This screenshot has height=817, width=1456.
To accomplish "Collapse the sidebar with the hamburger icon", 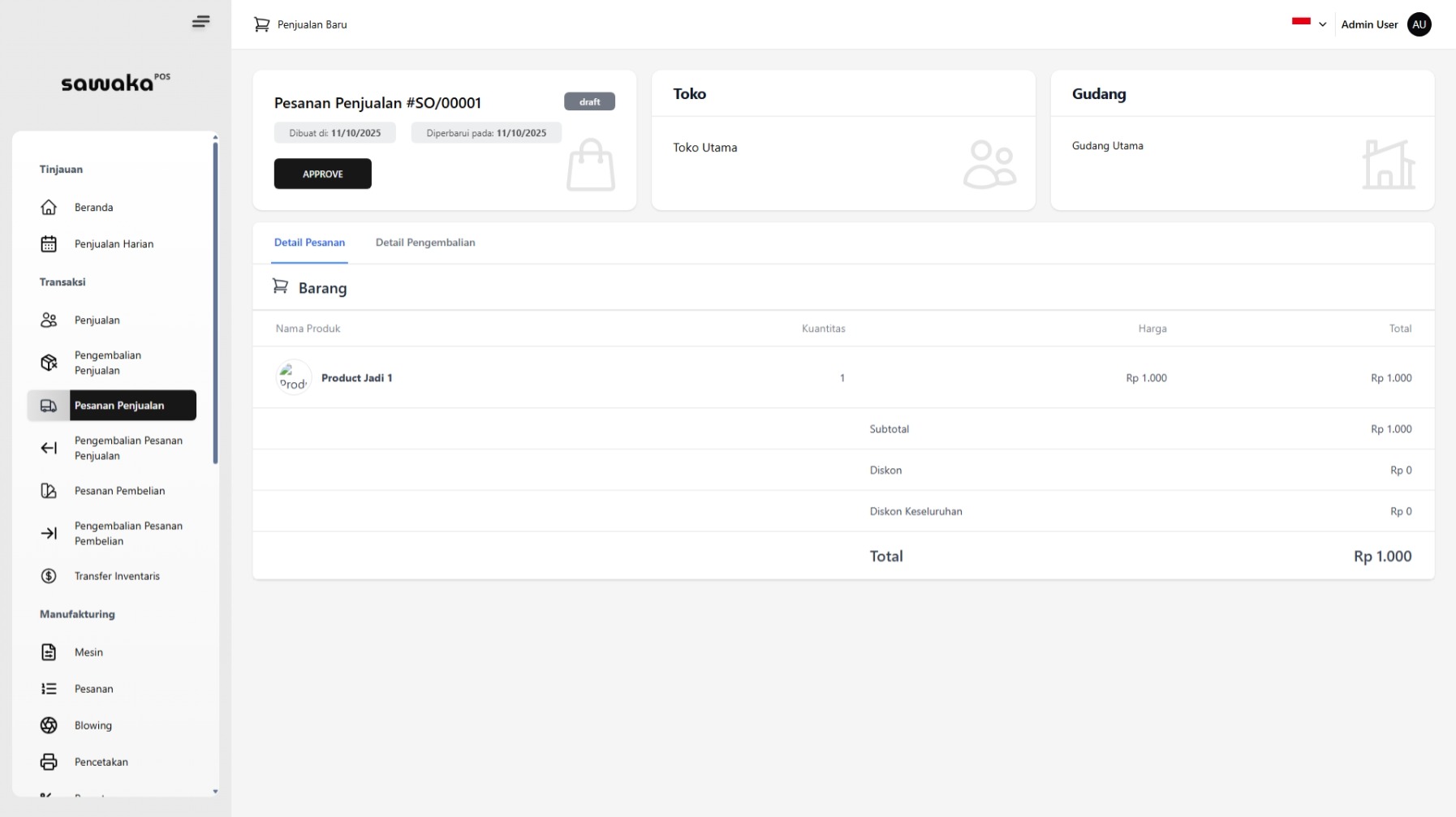I will pyautogui.click(x=200, y=22).
